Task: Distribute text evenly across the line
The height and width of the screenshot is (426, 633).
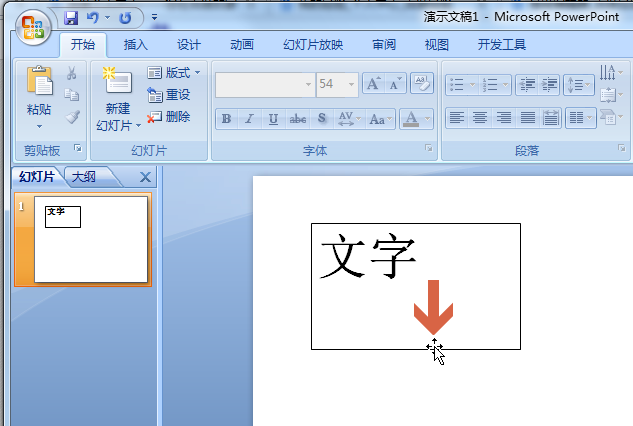Action: coord(551,118)
